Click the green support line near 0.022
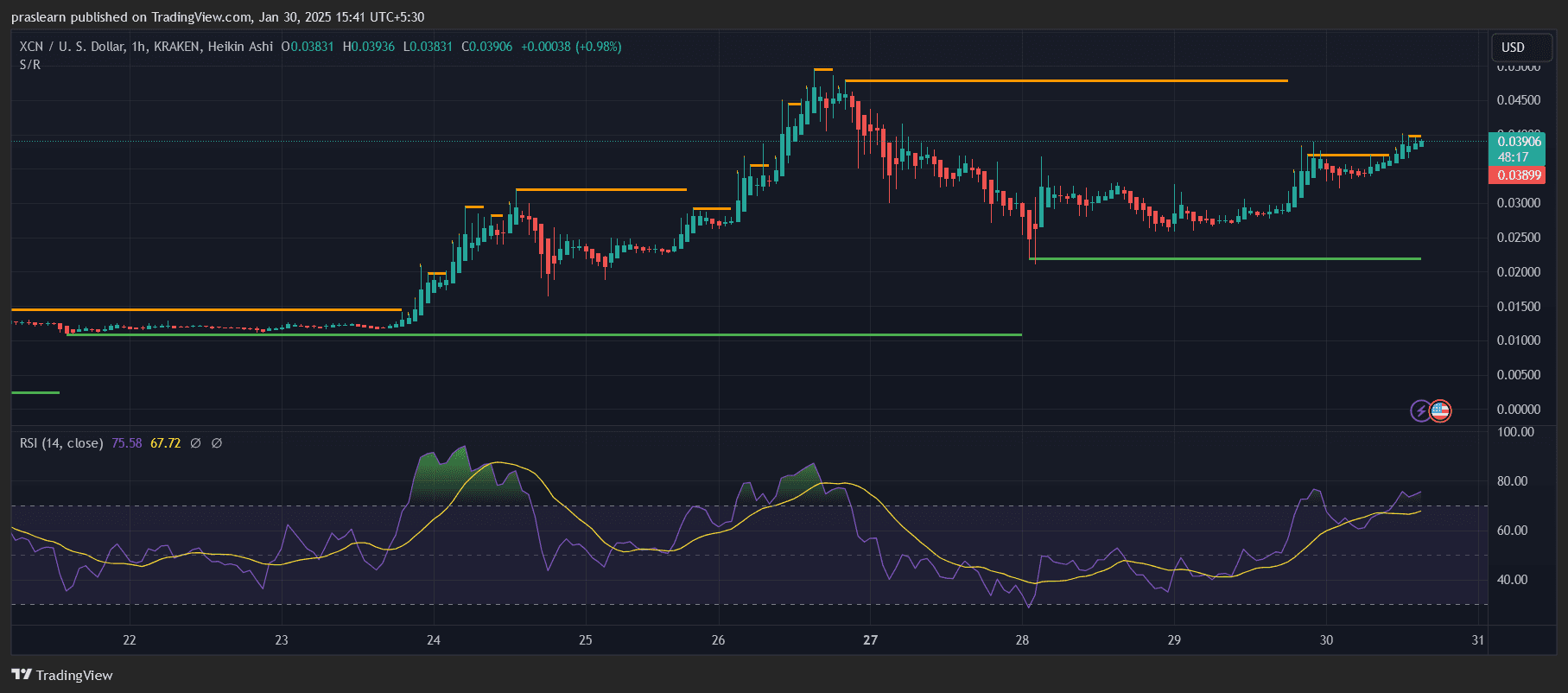The width and height of the screenshot is (1568, 693). coord(1225,258)
